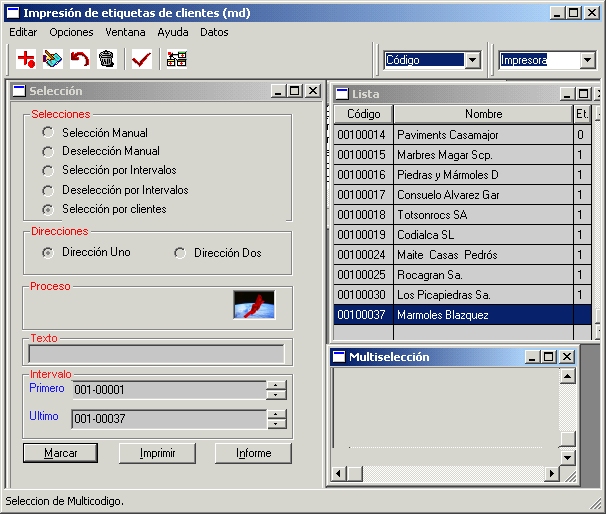Open the Ayuda menu
Viewport: 606px width, 514px height.
(x=173, y=32)
